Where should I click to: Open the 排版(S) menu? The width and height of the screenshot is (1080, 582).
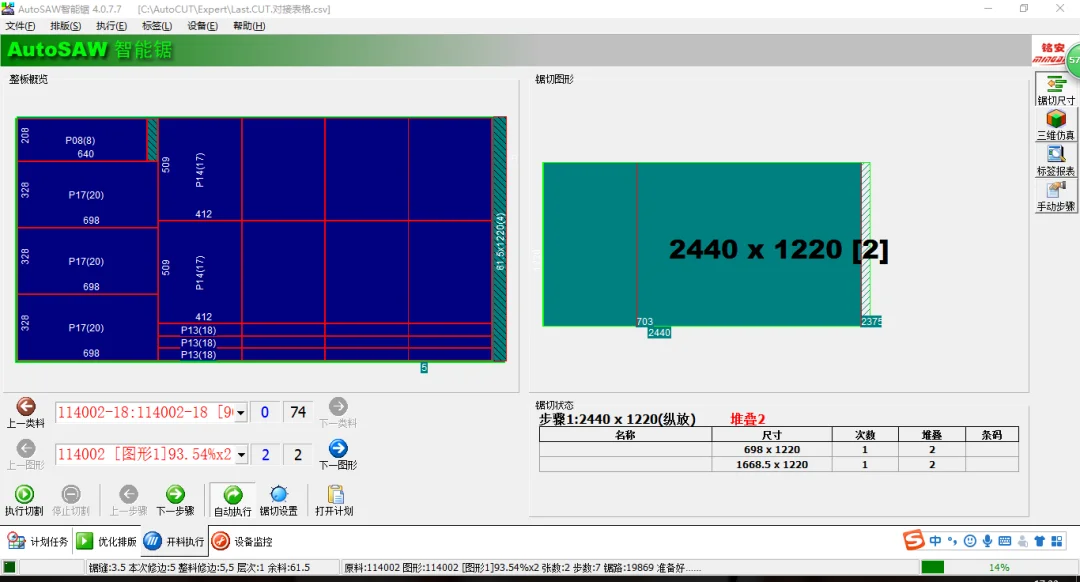click(66, 26)
